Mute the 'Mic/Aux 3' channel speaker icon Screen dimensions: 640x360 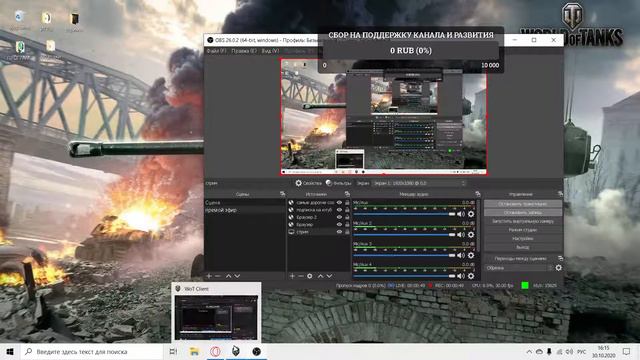click(x=461, y=256)
